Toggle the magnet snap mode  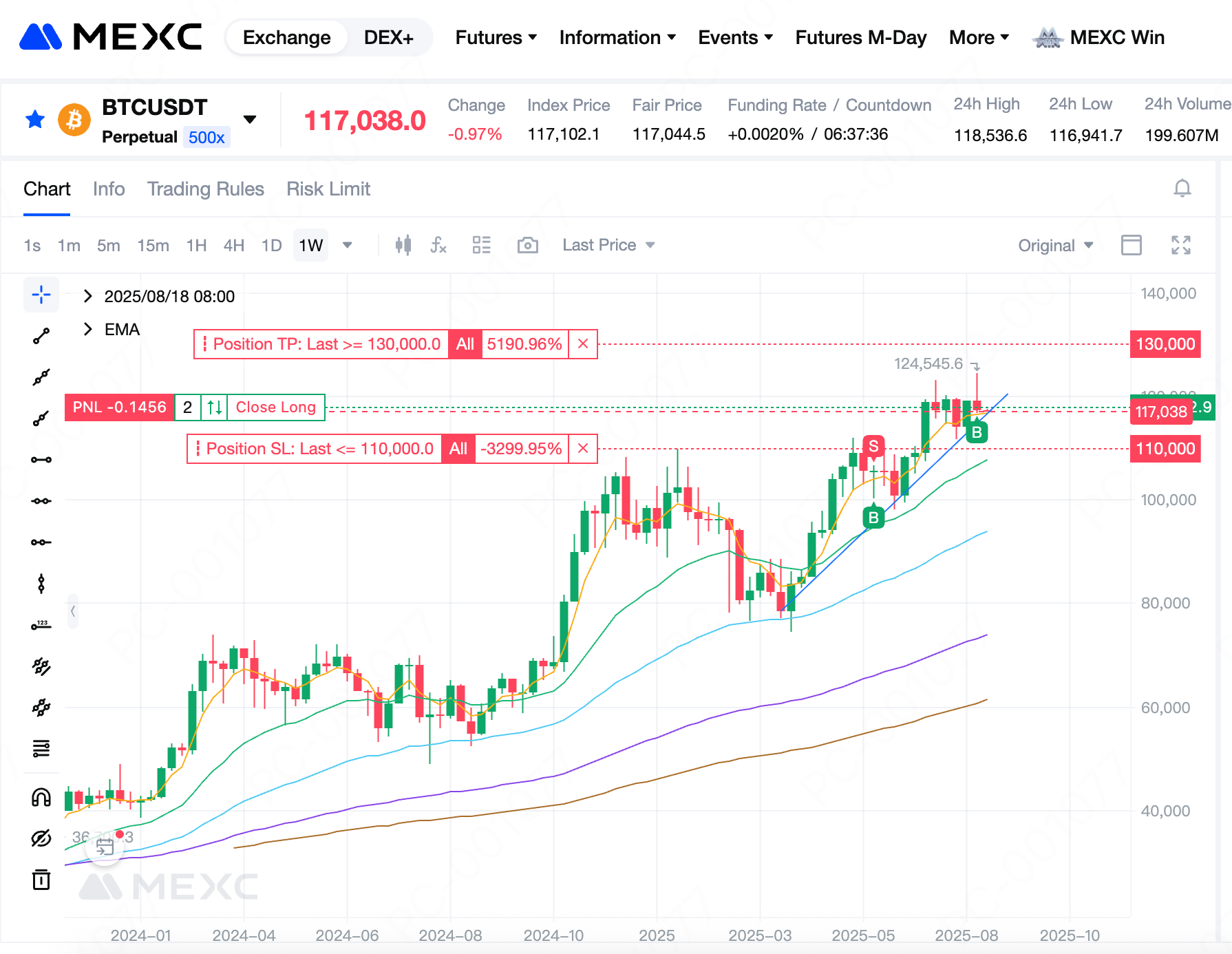[x=41, y=797]
